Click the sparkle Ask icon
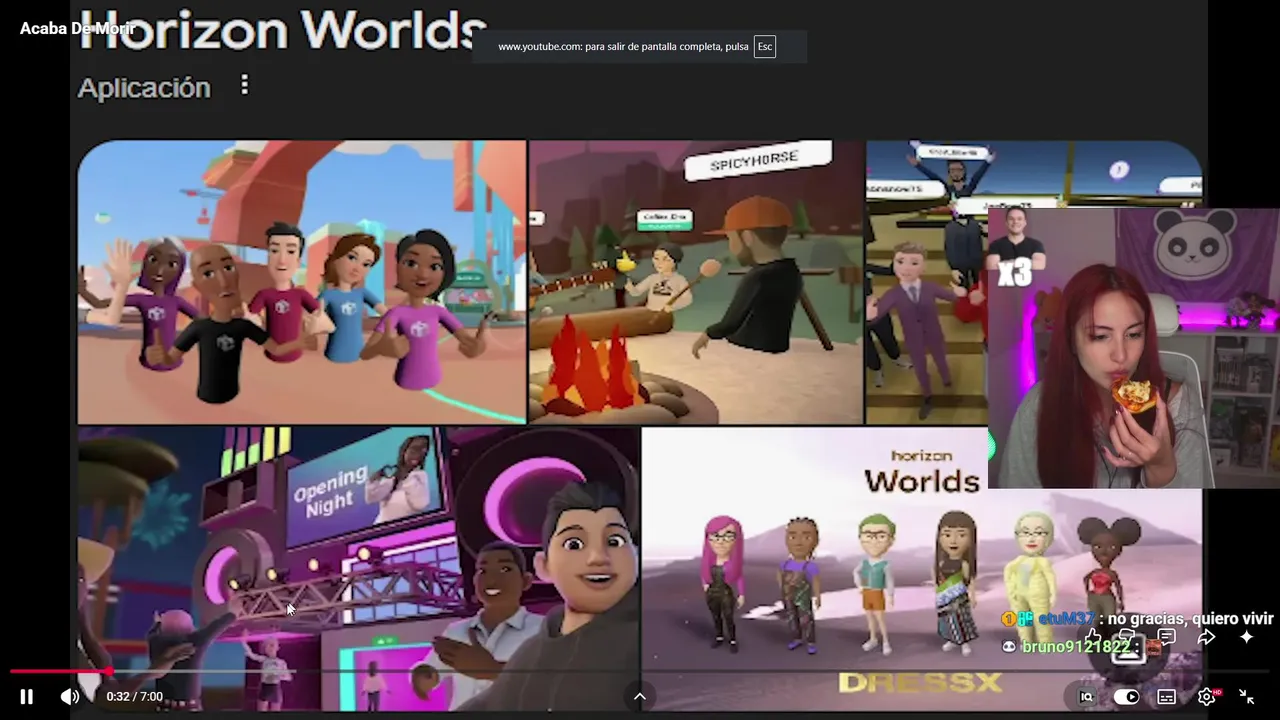 pos(1247,637)
